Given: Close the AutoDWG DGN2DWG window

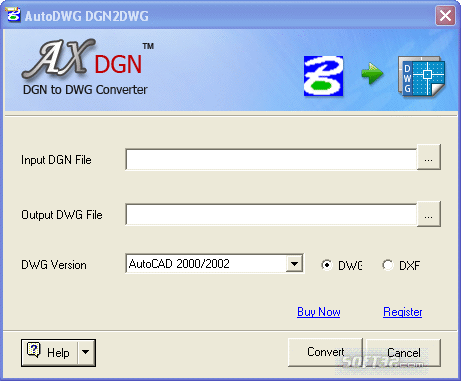Looking at the screenshot, I should [445, 15].
